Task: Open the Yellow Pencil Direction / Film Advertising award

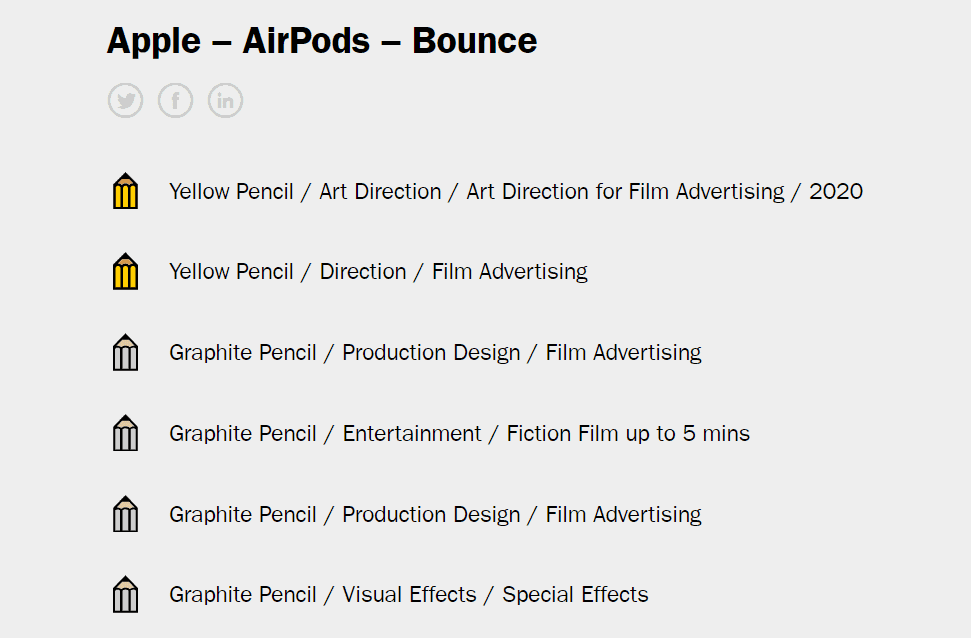Action: (x=378, y=272)
